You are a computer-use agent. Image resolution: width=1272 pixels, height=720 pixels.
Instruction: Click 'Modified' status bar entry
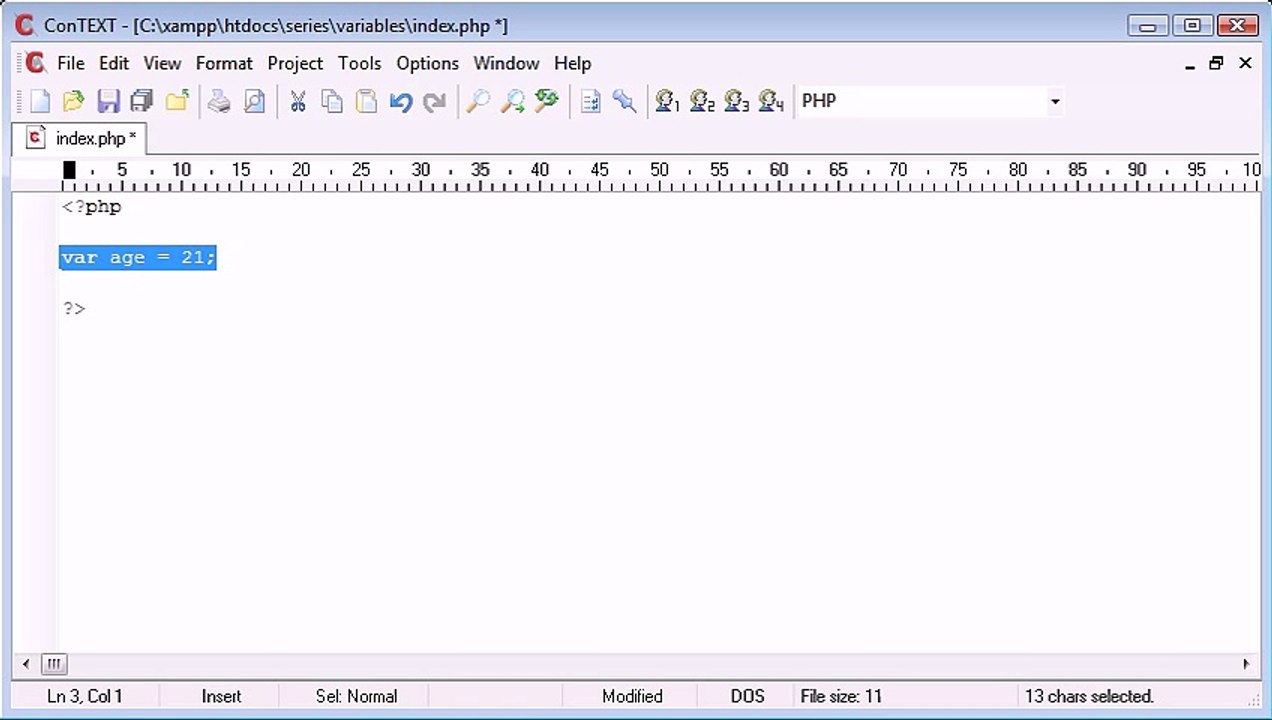pyautogui.click(x=632, y=696)
